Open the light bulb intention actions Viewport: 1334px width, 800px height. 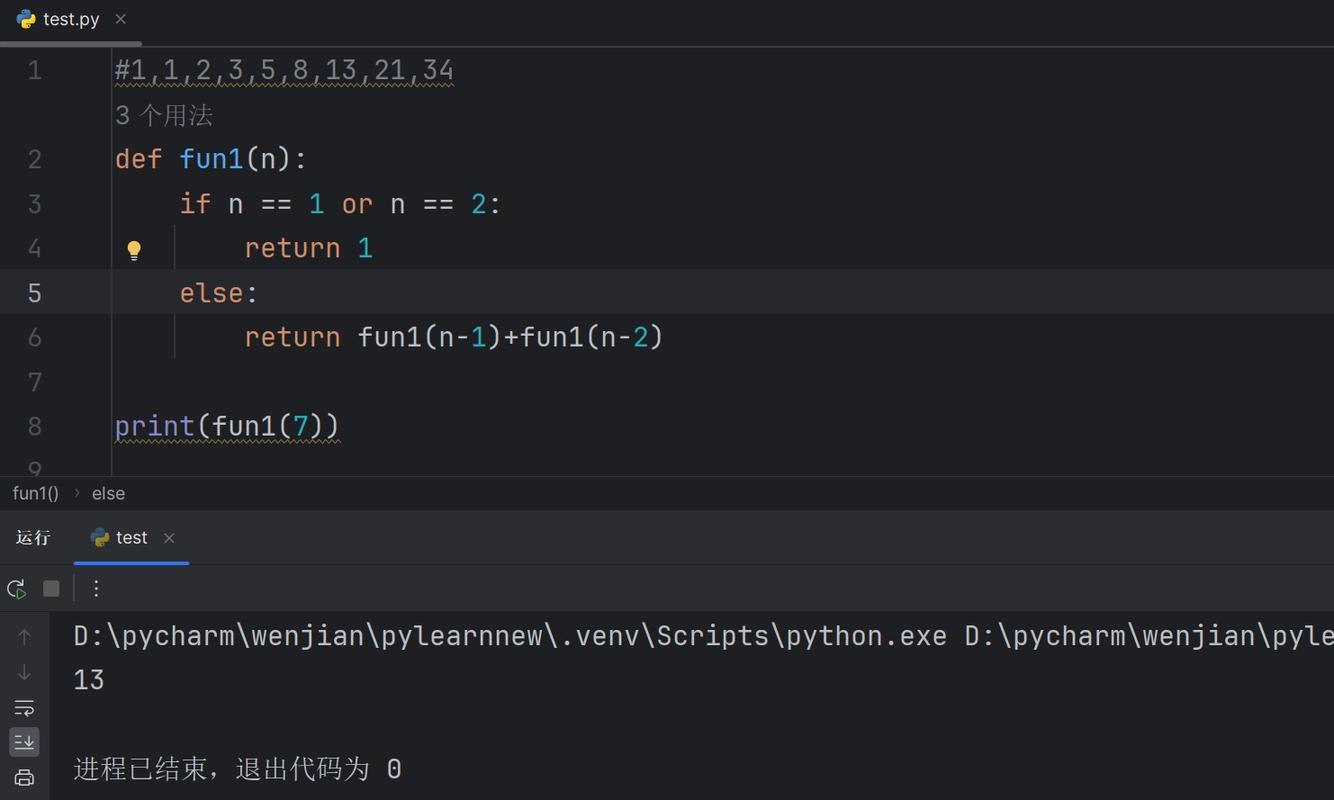(134, 250)
